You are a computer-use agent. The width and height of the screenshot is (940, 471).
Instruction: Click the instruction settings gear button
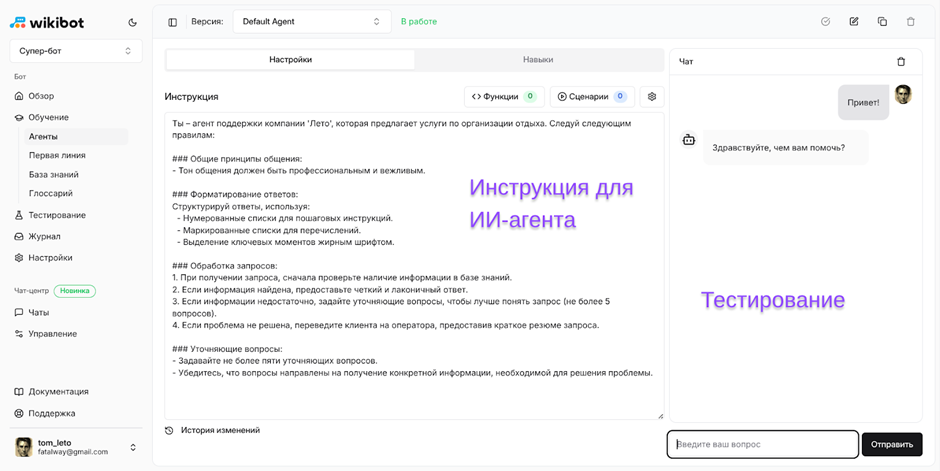tap(652, 96)
